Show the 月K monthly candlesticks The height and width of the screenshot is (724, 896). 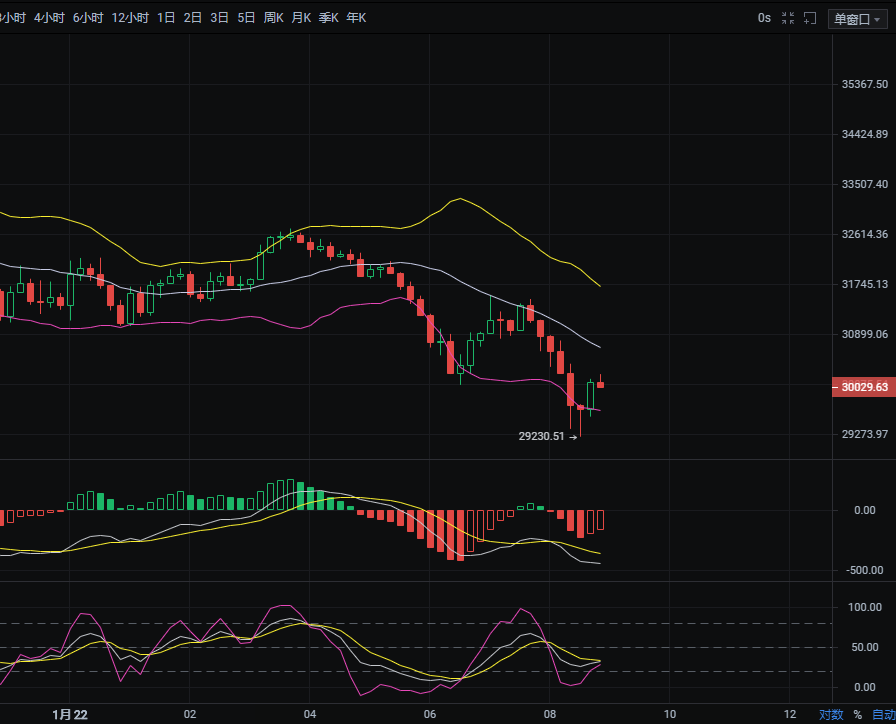point(301,18)
